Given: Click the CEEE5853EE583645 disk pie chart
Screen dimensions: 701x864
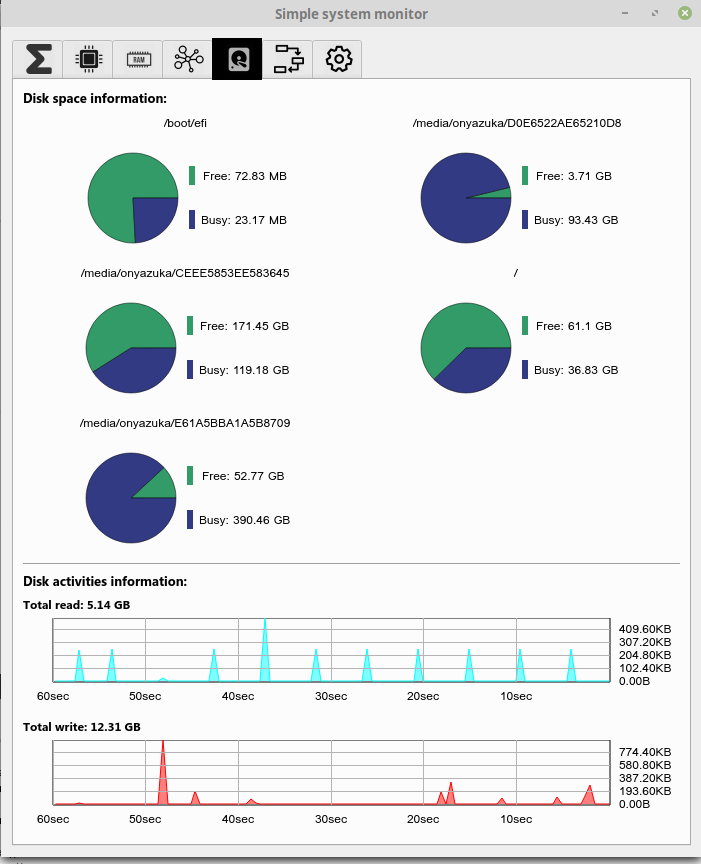Looking at the screenshot, I should coord(131,348).
